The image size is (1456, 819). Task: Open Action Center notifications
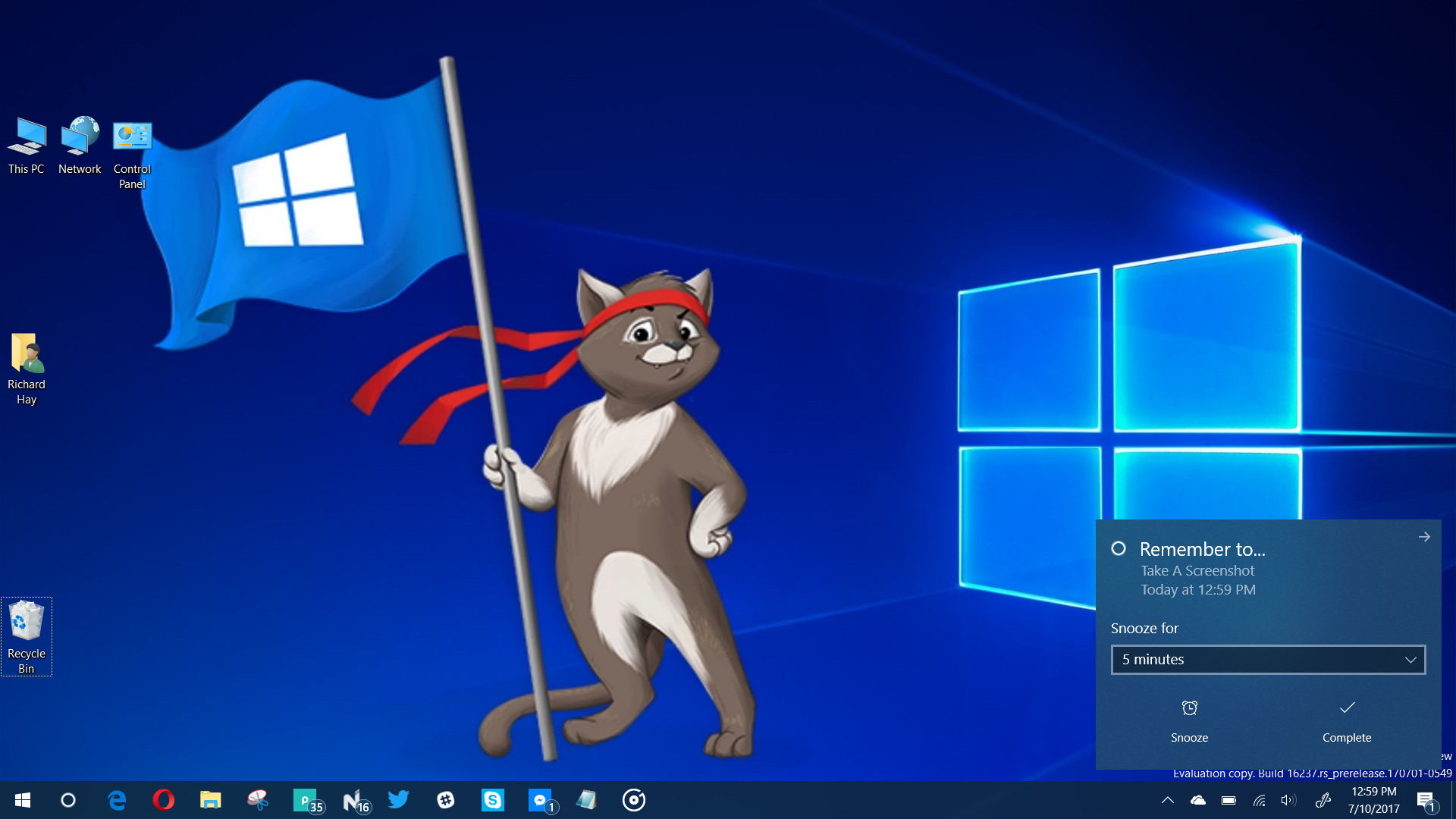tap(1426, 800)
